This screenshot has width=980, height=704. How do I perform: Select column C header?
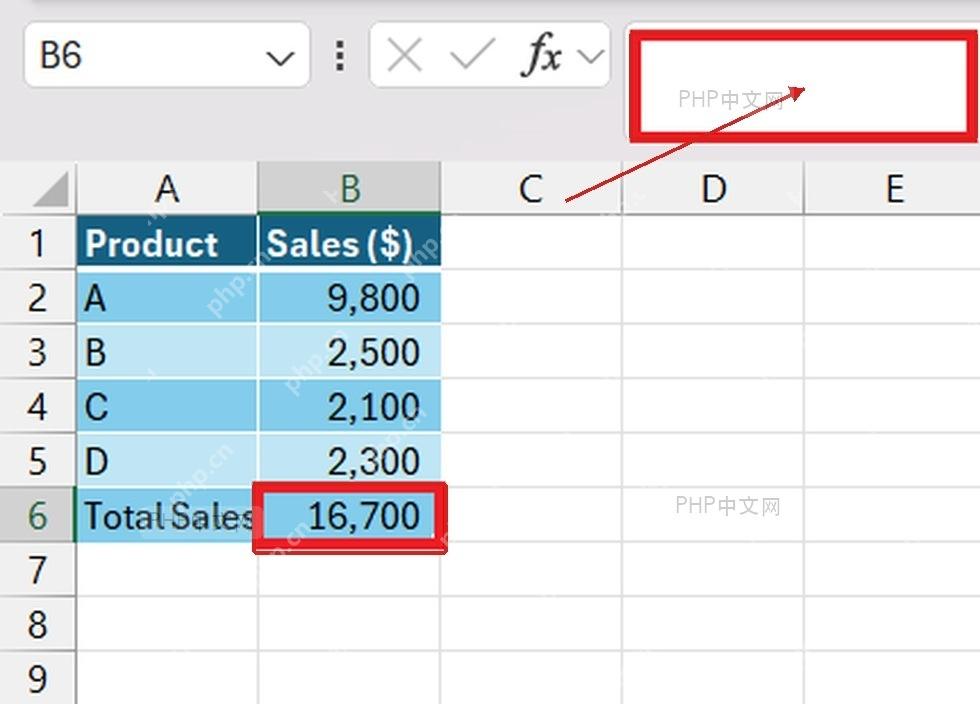(x=531, y=188)
